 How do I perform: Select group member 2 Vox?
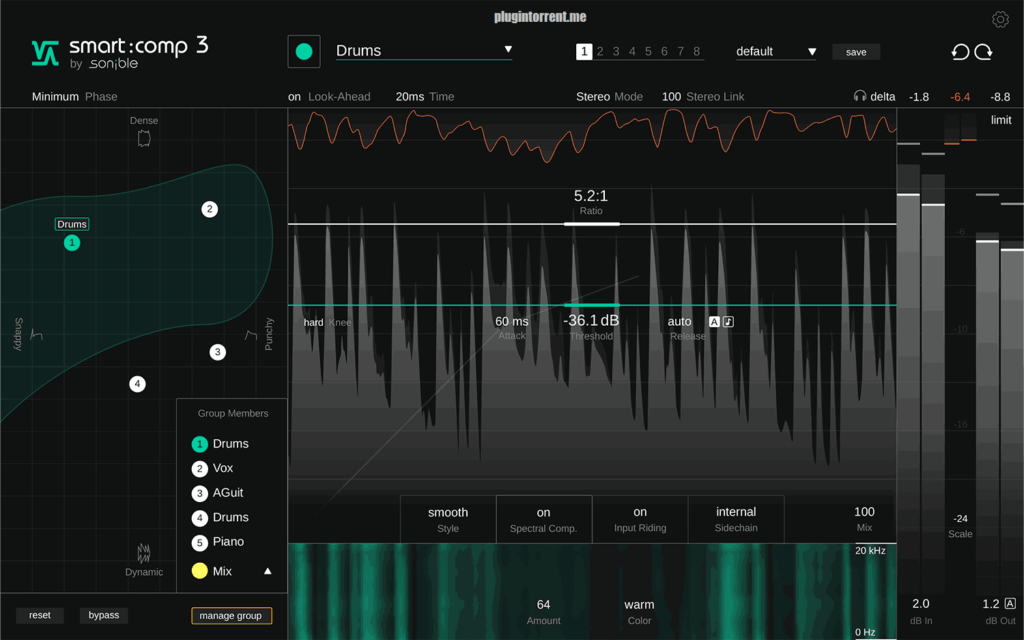click(x=213, y=468)
